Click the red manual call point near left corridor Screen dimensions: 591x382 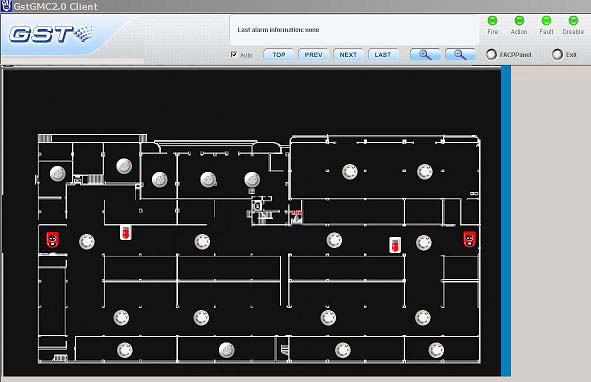126,232
